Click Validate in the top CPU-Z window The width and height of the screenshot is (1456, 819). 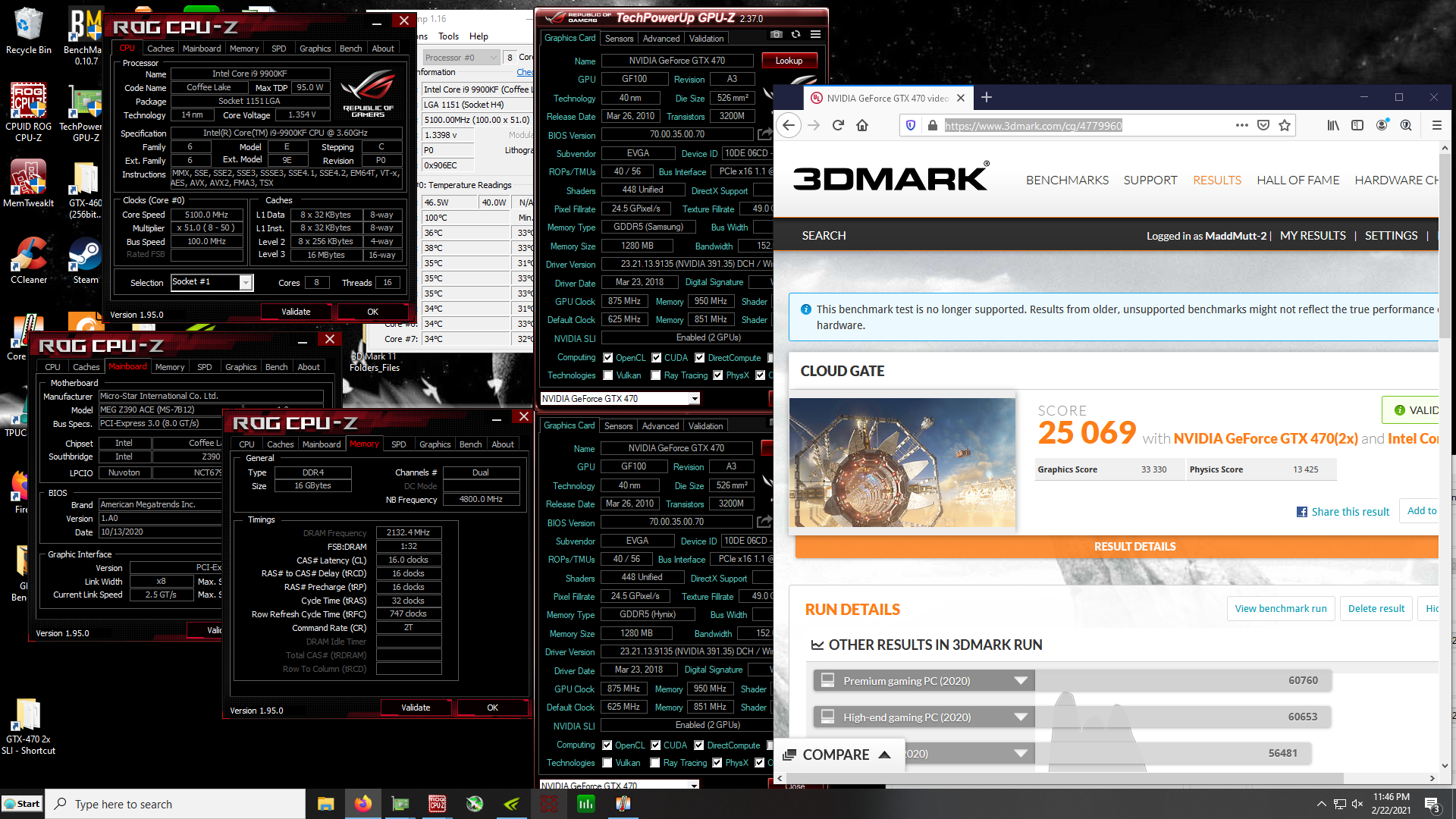pyautogui.click(x=296, y=312)
